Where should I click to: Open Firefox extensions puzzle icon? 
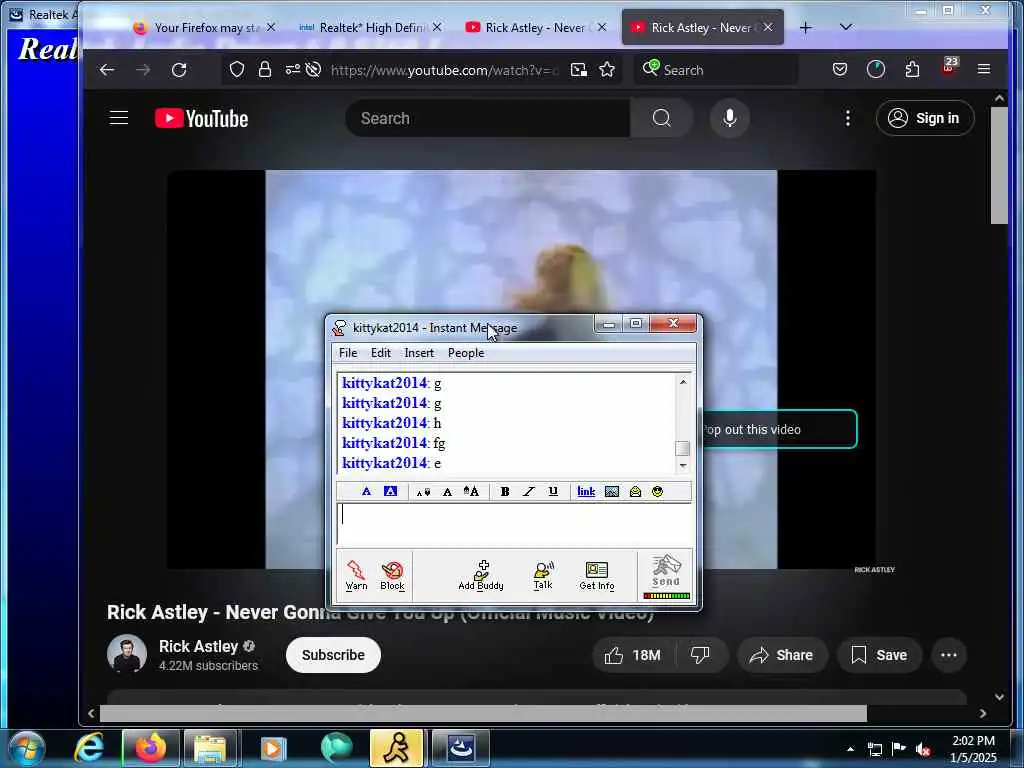point(912,69)
